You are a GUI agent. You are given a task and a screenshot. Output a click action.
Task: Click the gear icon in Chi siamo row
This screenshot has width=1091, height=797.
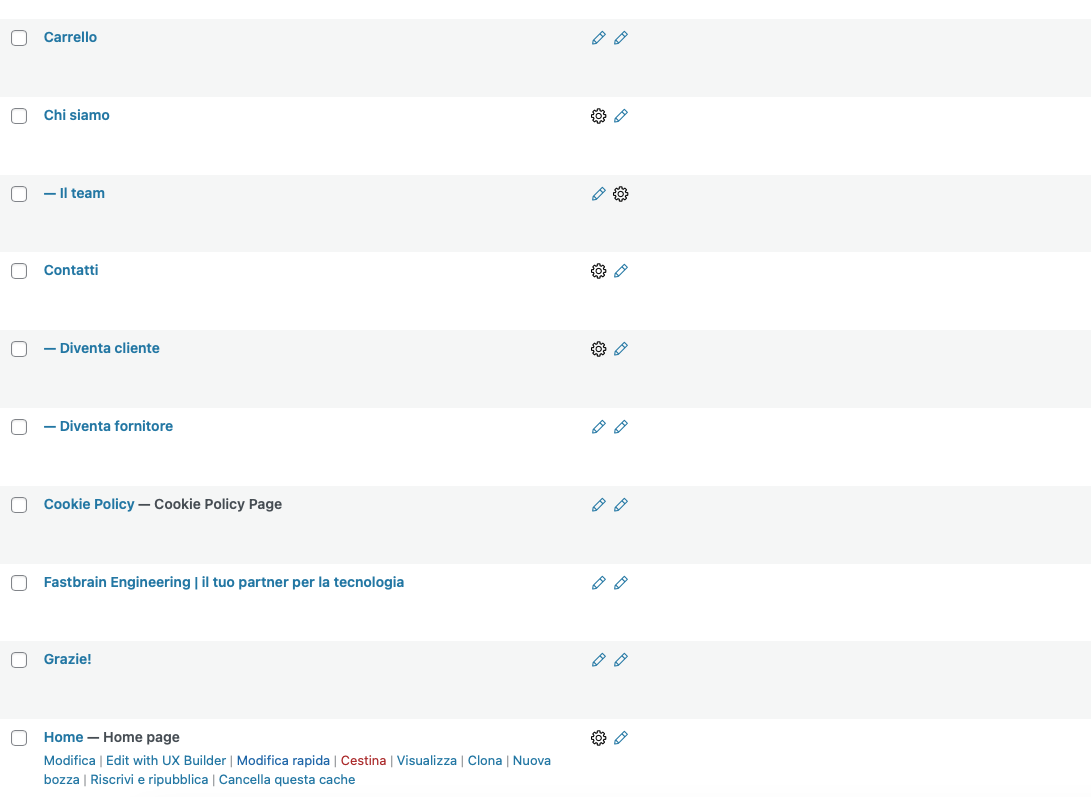pos(598,116)
